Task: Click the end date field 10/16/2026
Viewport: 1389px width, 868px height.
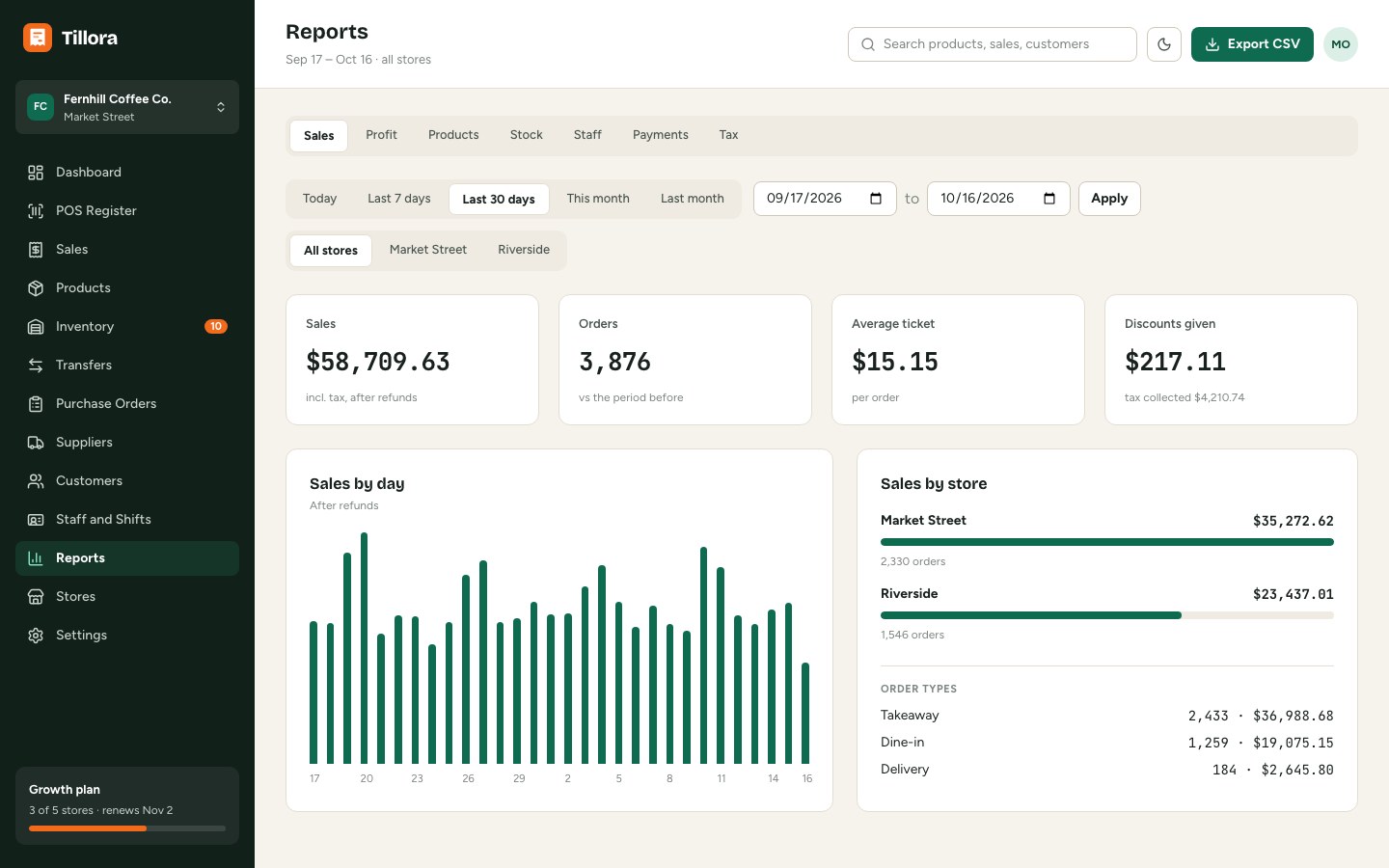Action: pos(998,199)
